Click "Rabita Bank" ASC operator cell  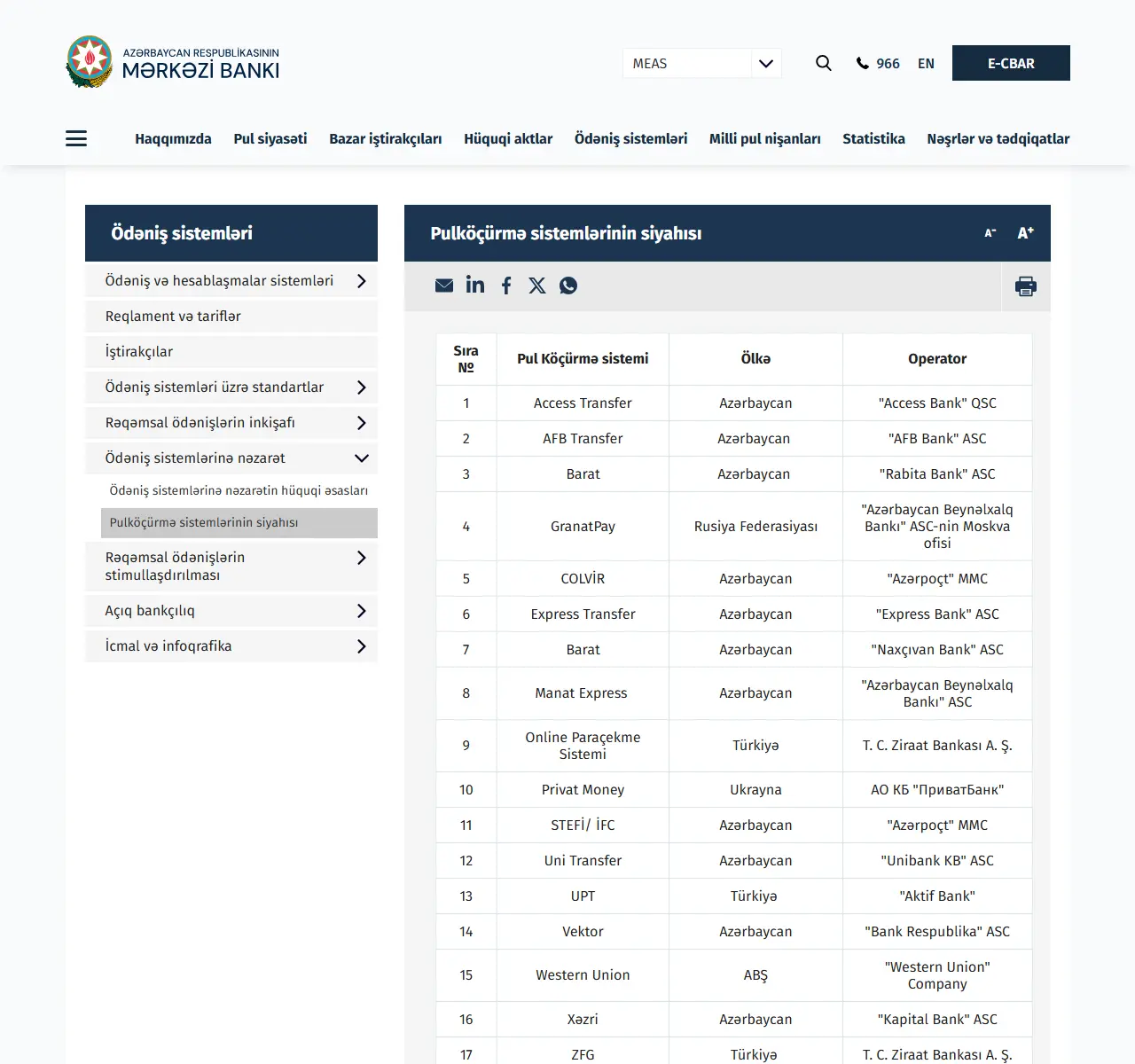point(937,474)
